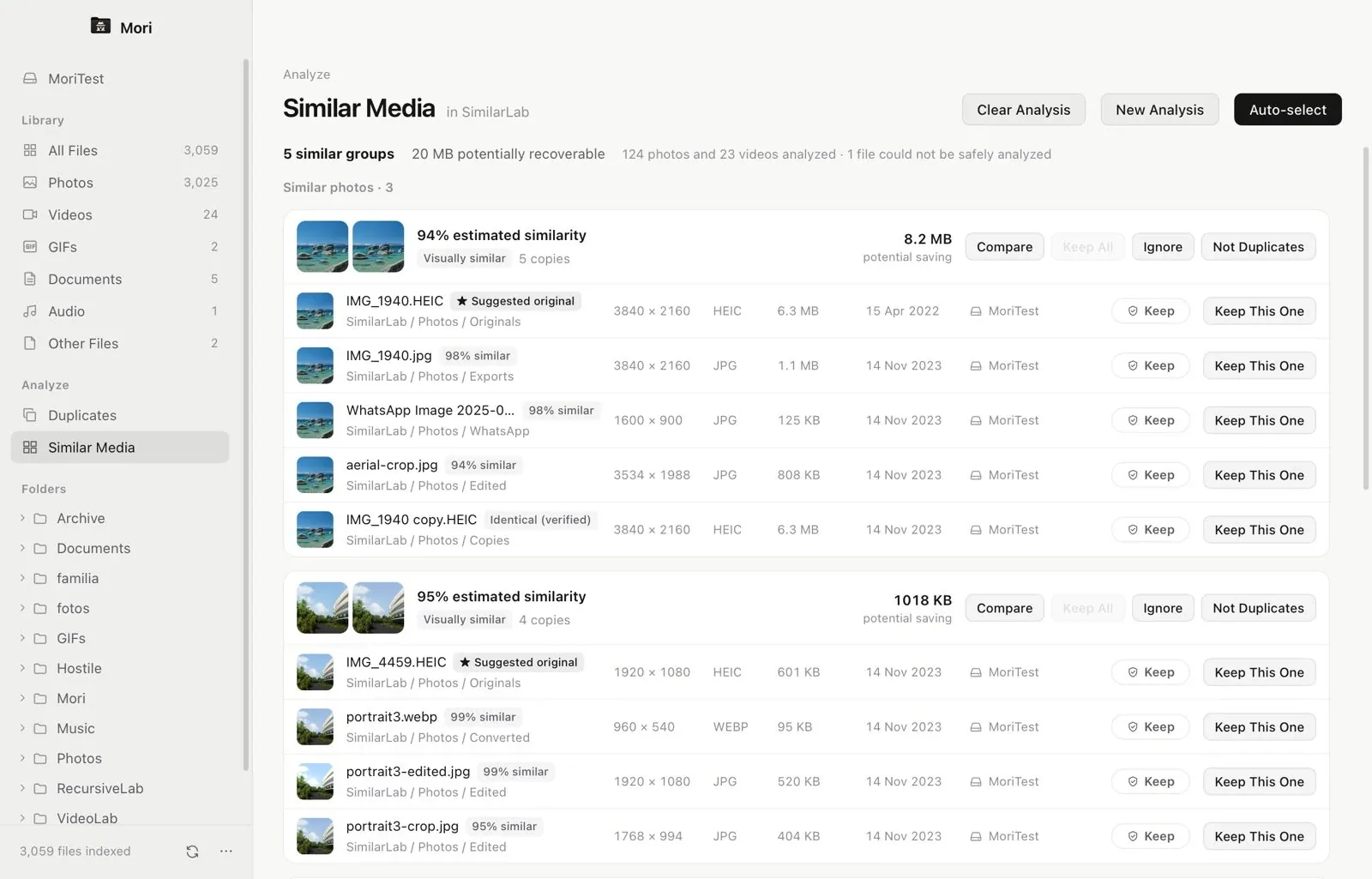Click the All Files grid icon
The width and height of the screenshot is (1372, 879).
pyautogui.click(x=30, y=150)
